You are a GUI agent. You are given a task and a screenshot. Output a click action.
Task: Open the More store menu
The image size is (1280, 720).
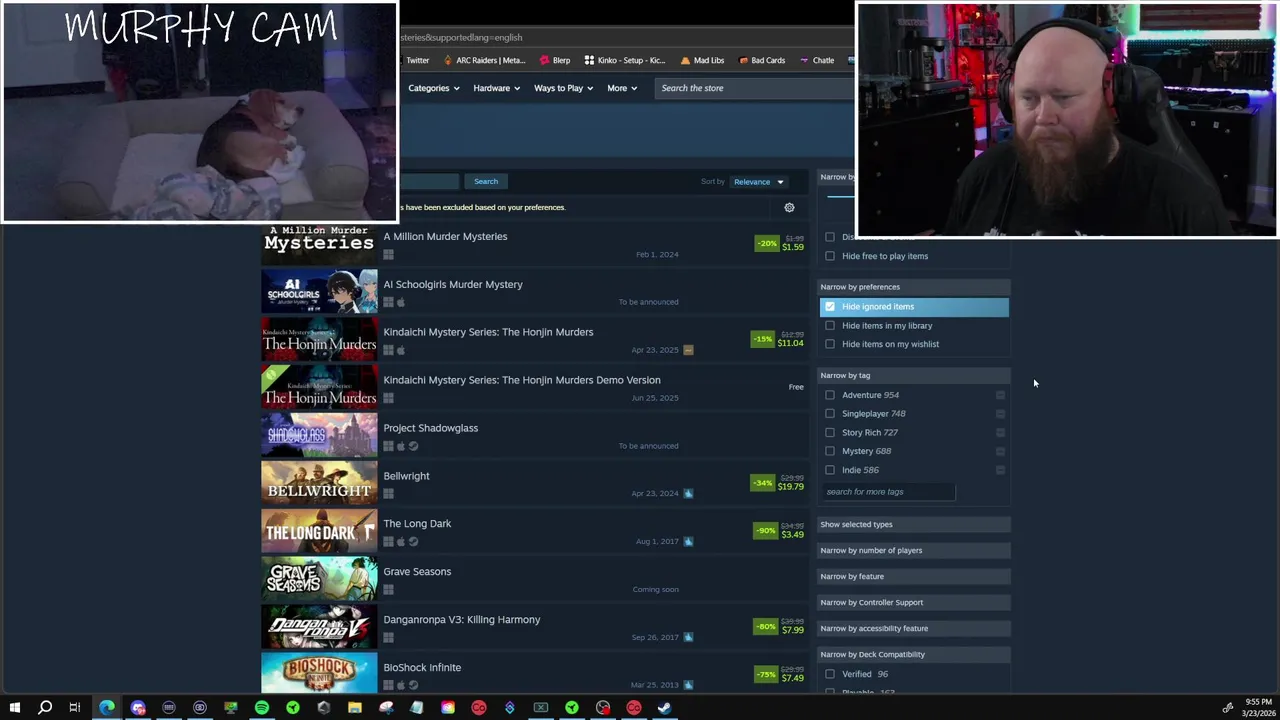pyautogui.click(x=621, y=88)
